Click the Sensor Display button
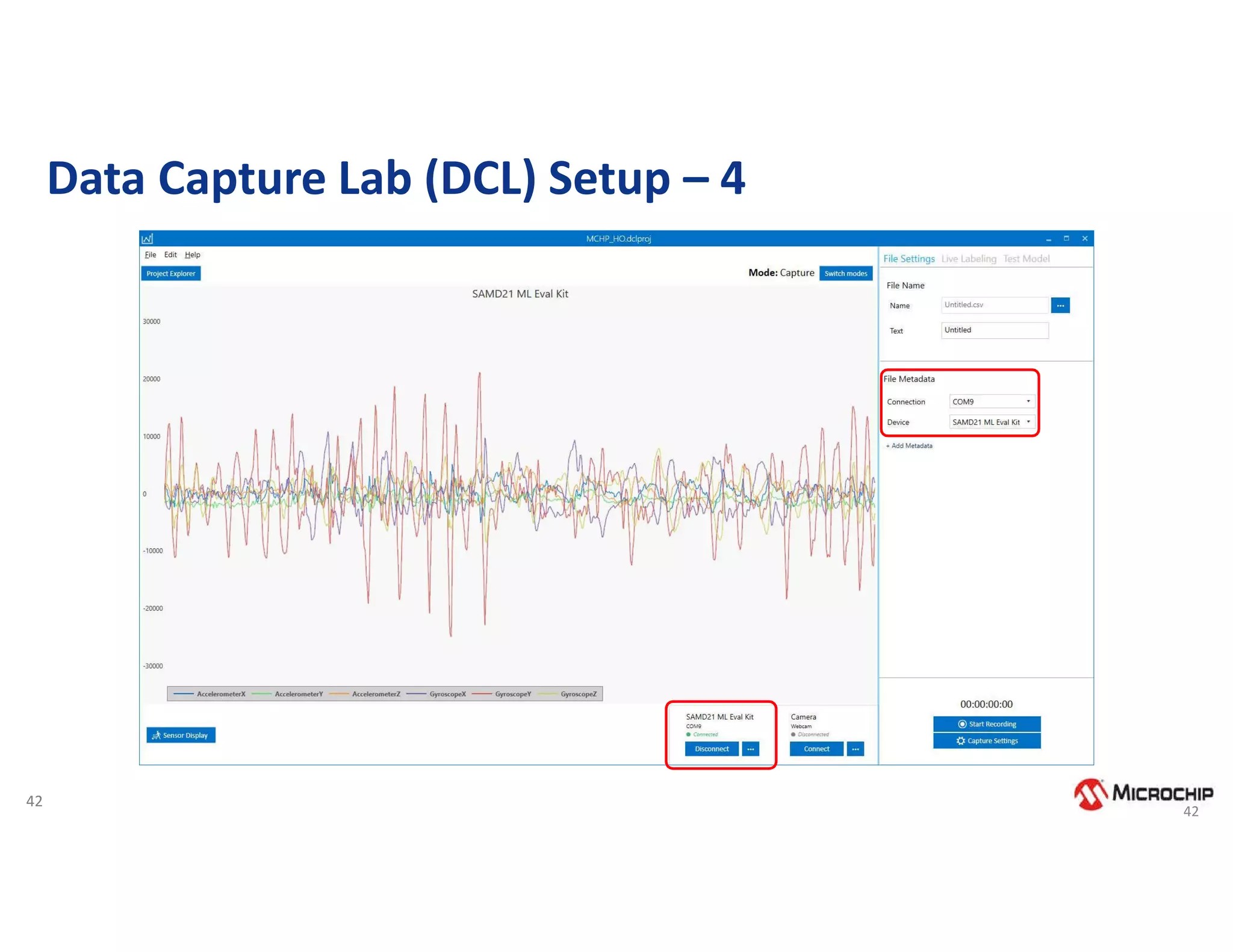 coord(181,735)
